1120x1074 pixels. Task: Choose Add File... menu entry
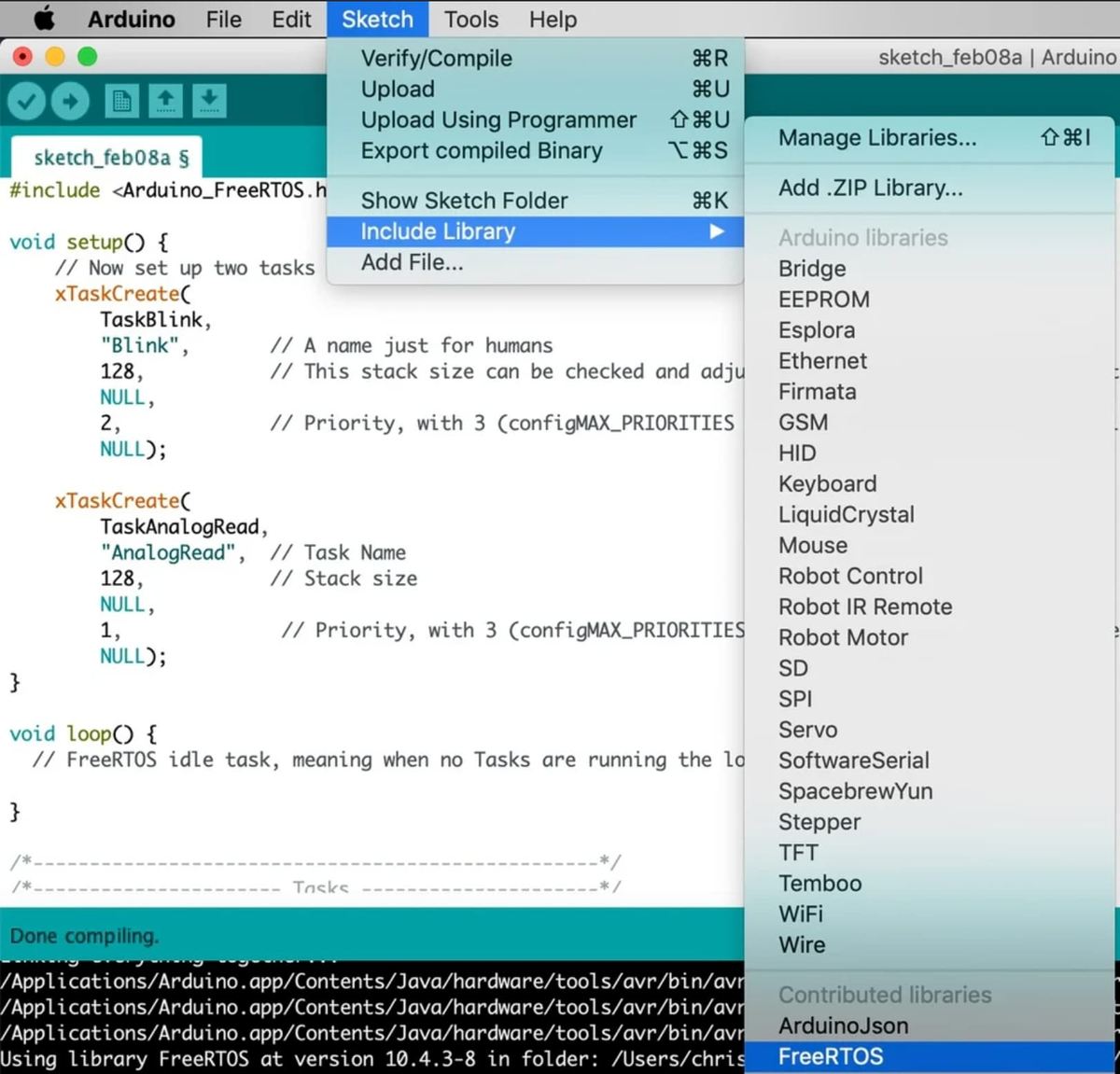(536, 262)
